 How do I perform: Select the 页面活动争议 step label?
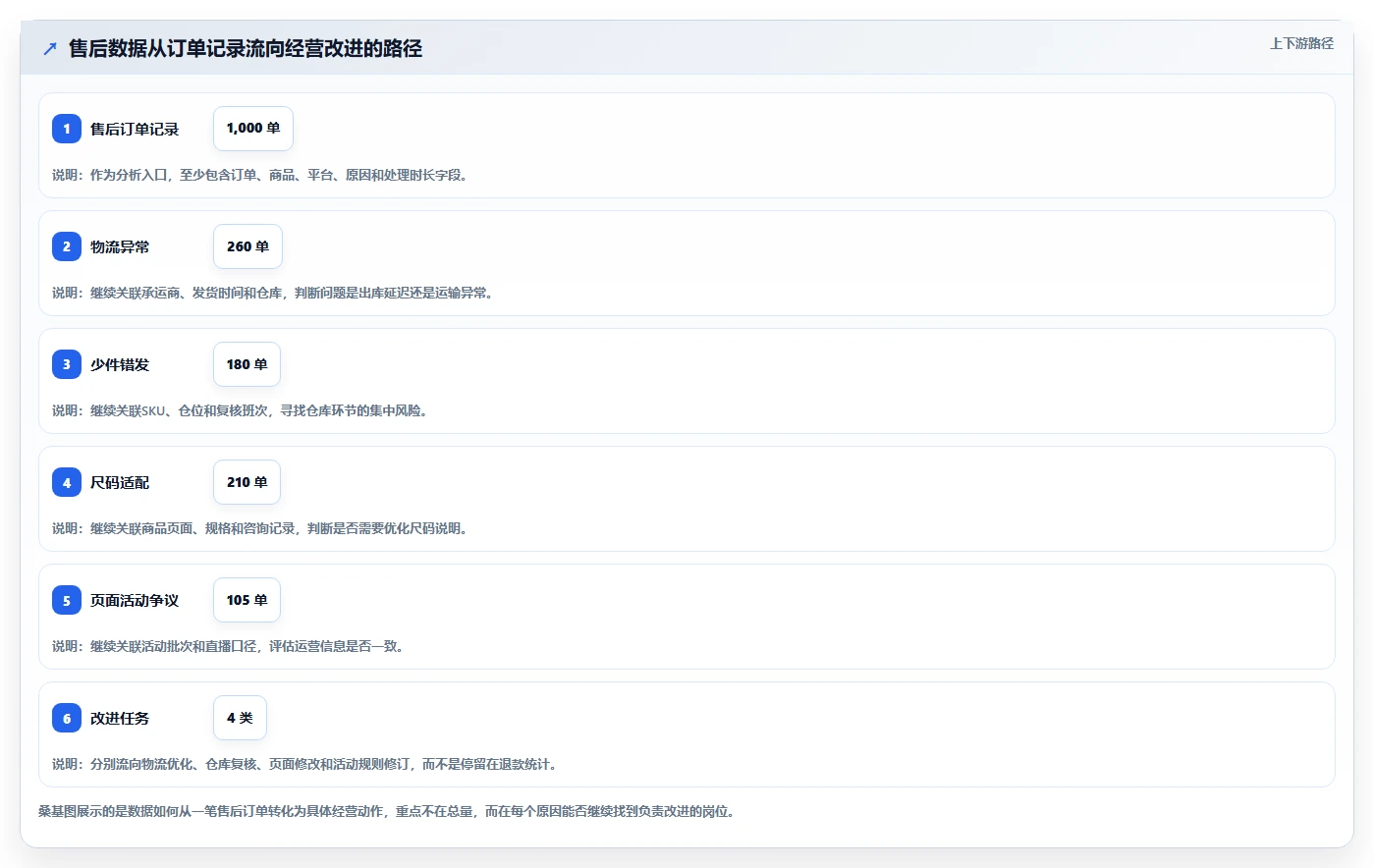[x=135, y=600]
